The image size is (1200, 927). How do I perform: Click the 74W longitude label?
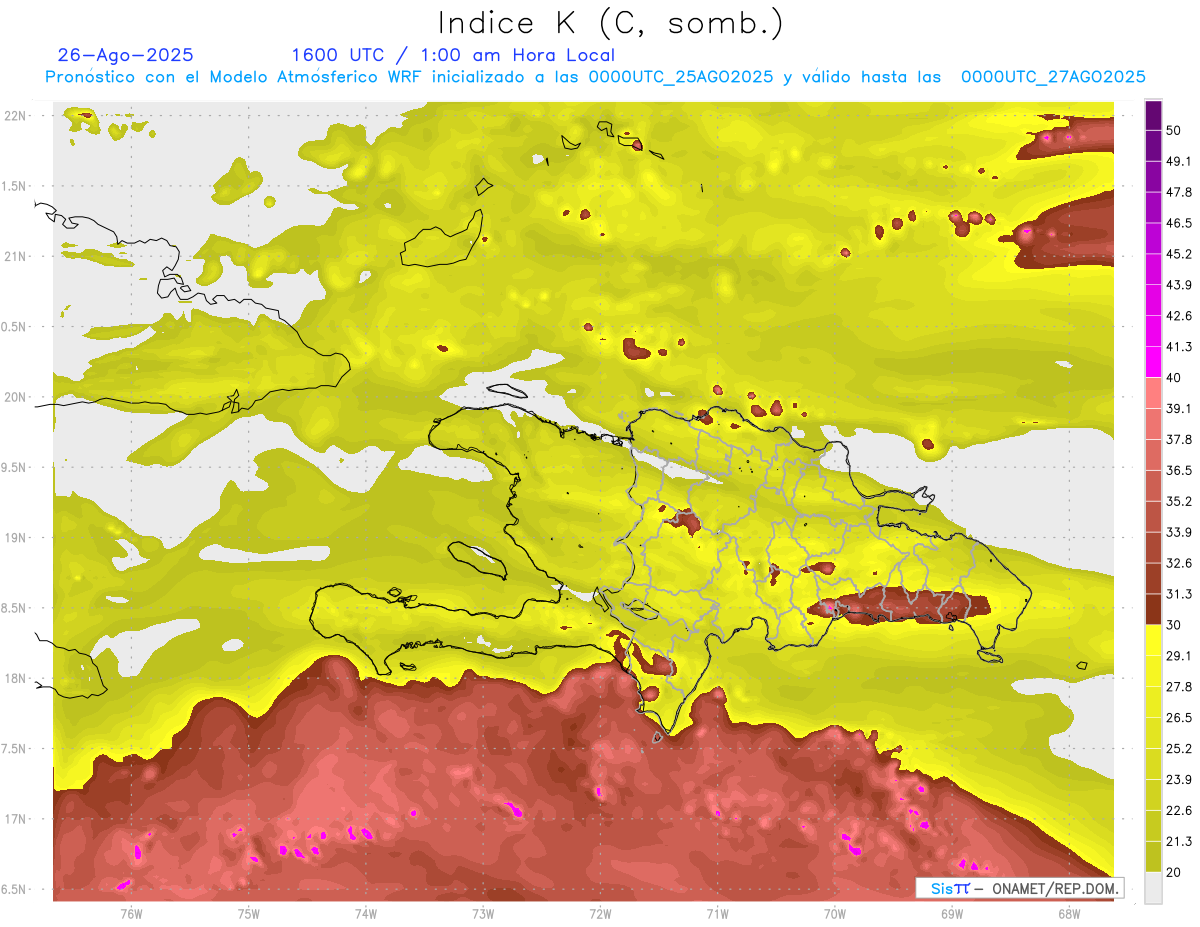(x=366, y=913)
